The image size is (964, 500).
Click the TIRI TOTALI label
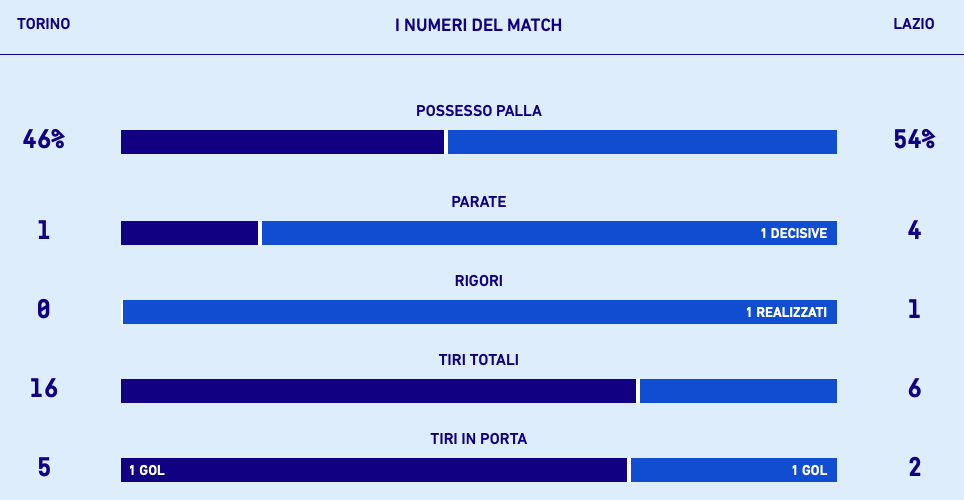[478, 360]
